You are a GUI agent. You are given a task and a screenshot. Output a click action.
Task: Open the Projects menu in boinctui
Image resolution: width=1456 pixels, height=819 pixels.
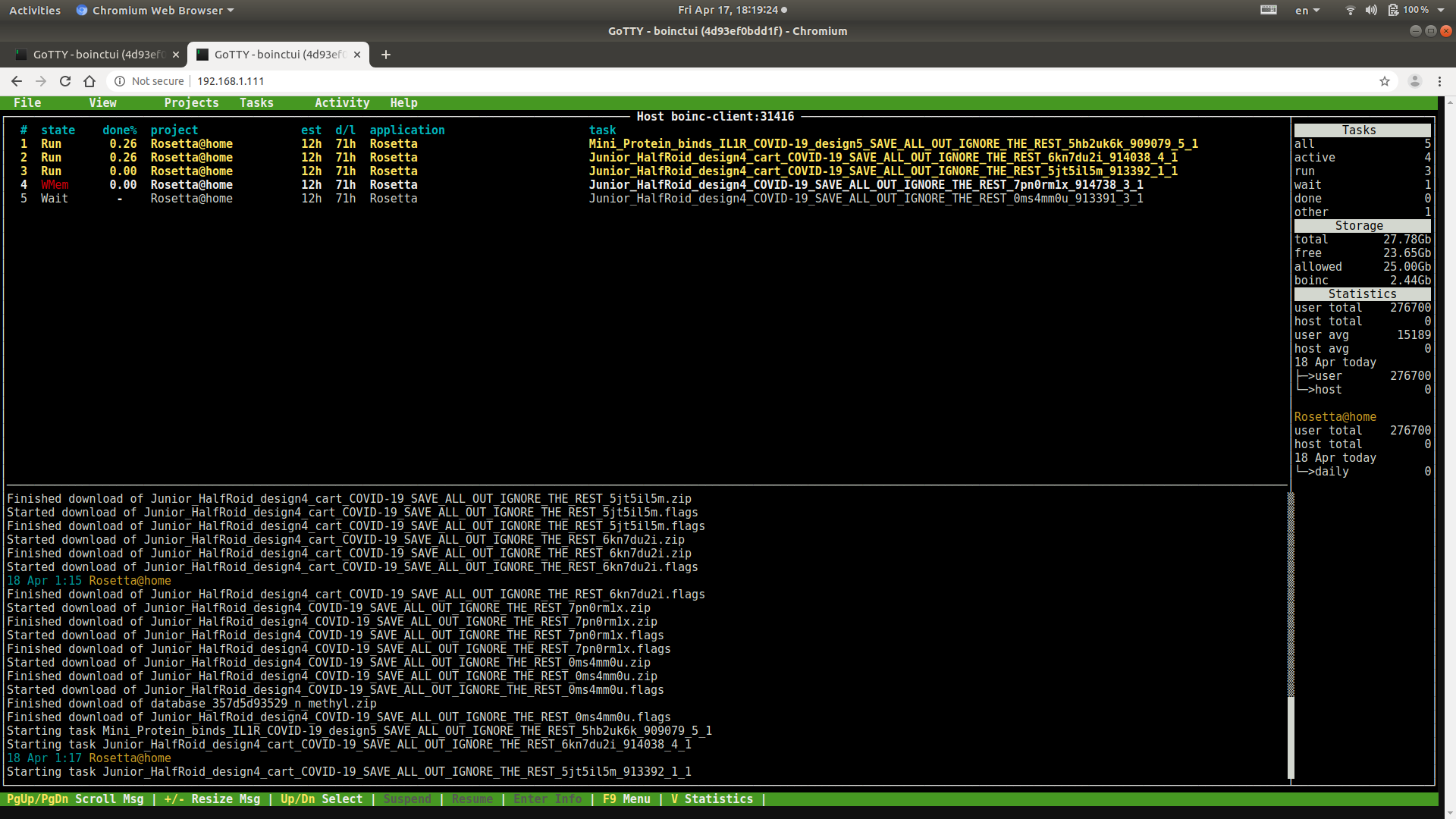(x=191, y=102)
